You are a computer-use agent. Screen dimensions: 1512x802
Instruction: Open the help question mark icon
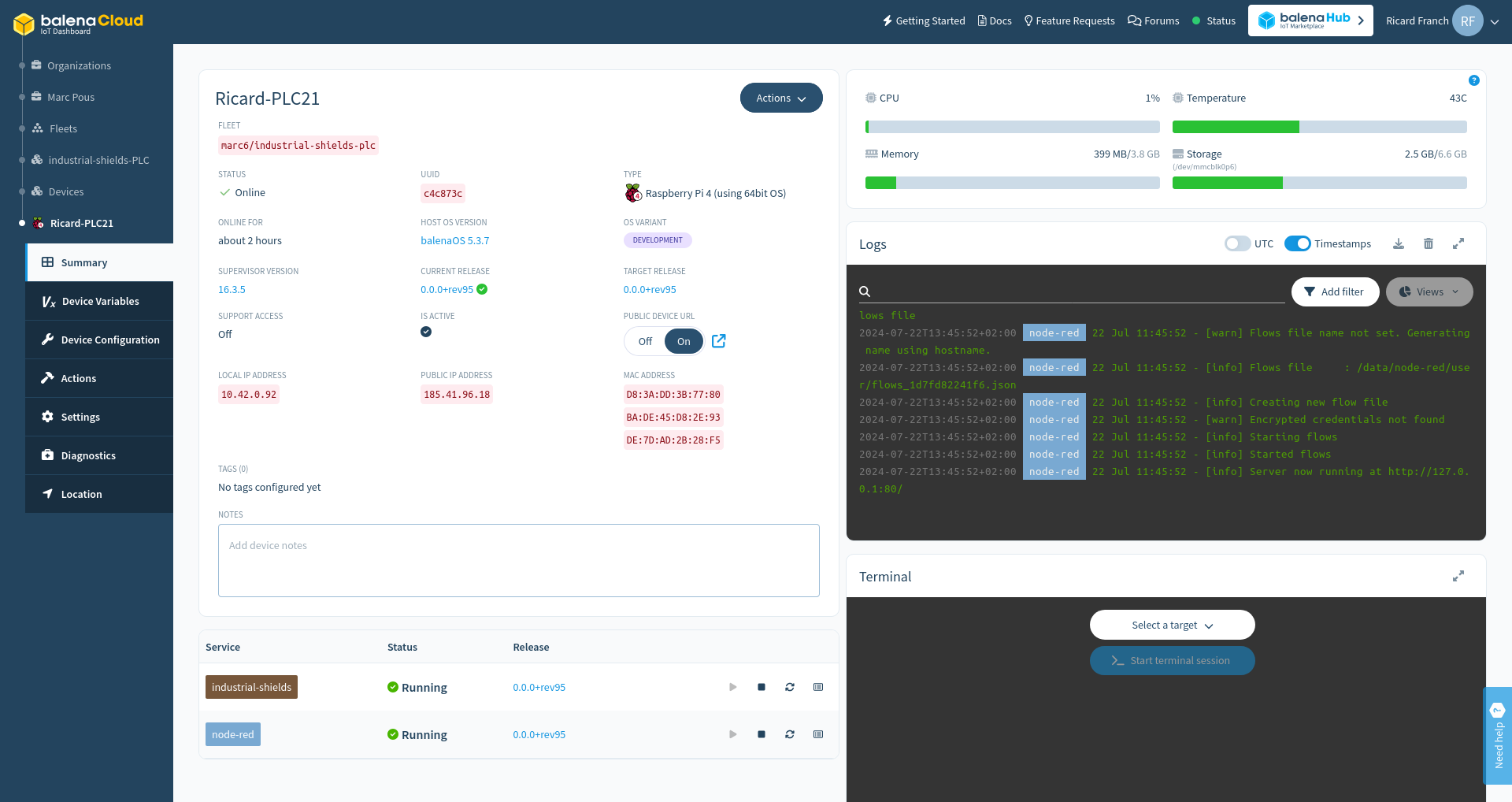click(1474, 80)
